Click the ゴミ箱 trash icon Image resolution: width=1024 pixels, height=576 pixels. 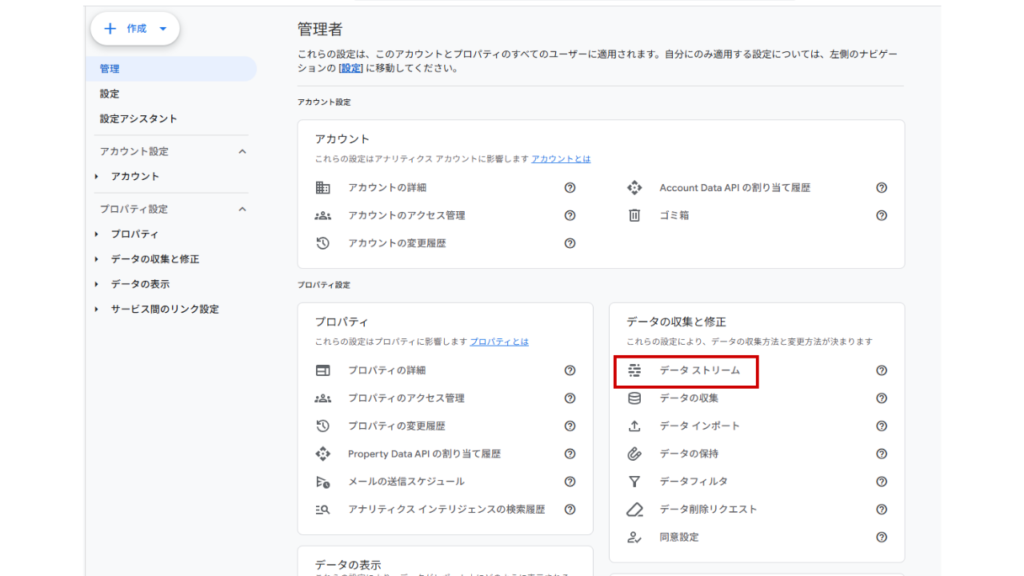pyautogui.click(x=636, y=214)
